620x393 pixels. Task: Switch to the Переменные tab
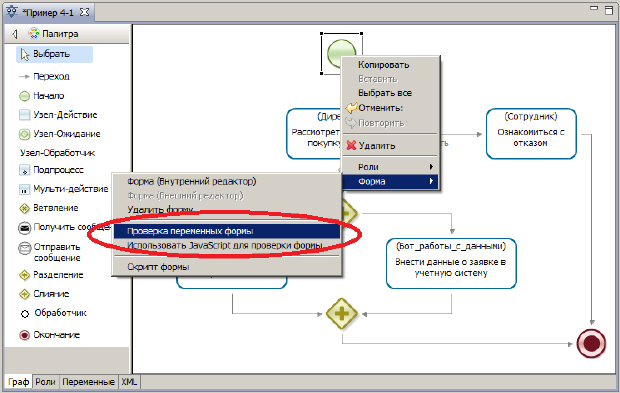coord(89,382)
